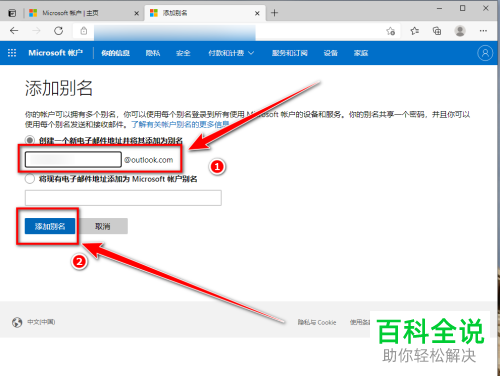Minimize the browser window

point(440,8)
